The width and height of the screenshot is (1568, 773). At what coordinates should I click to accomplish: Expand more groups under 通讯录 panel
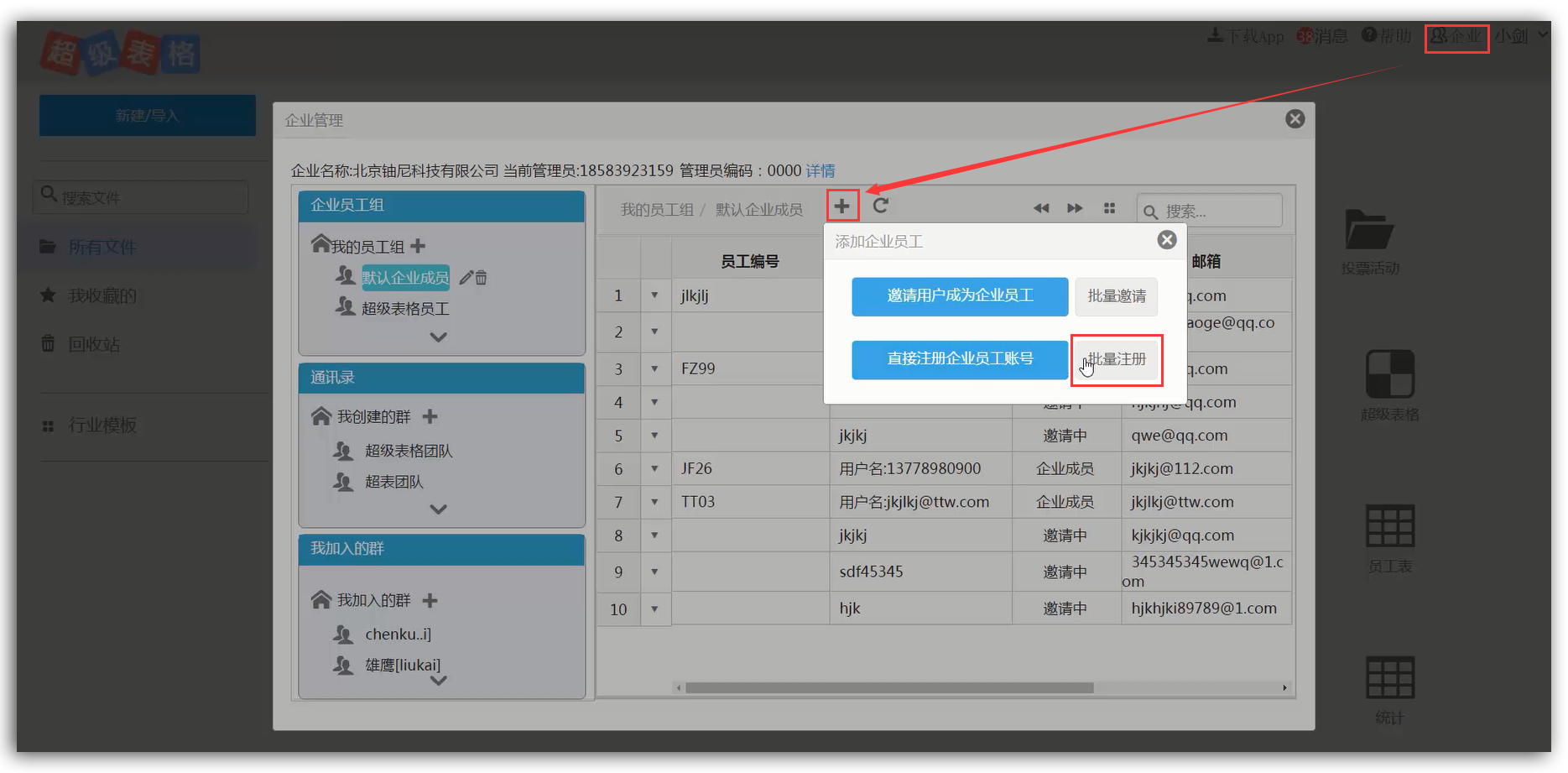click(x=438, y=509)
